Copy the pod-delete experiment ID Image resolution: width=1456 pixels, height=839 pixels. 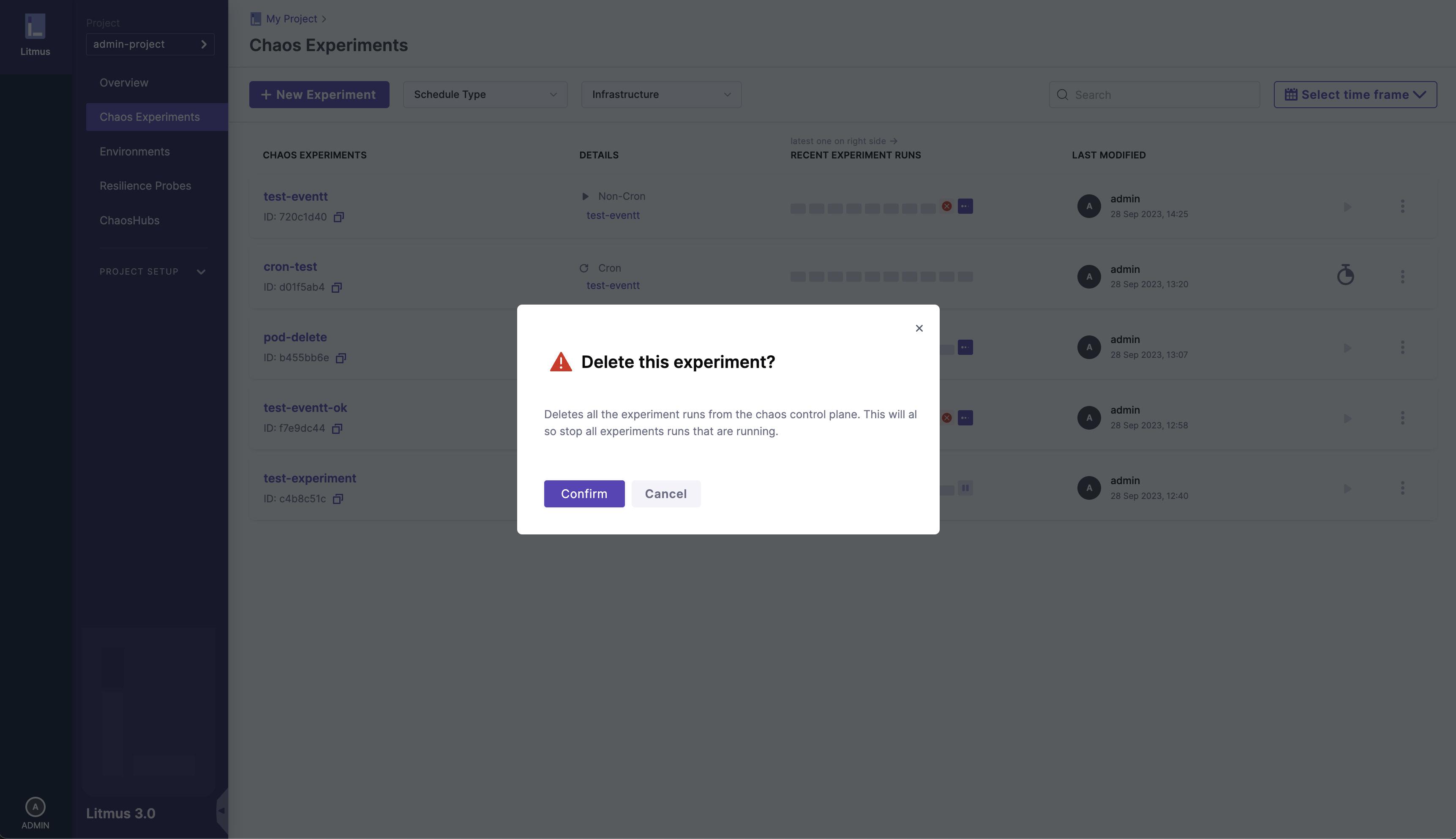pyautogui.click(x=341, y=358)
